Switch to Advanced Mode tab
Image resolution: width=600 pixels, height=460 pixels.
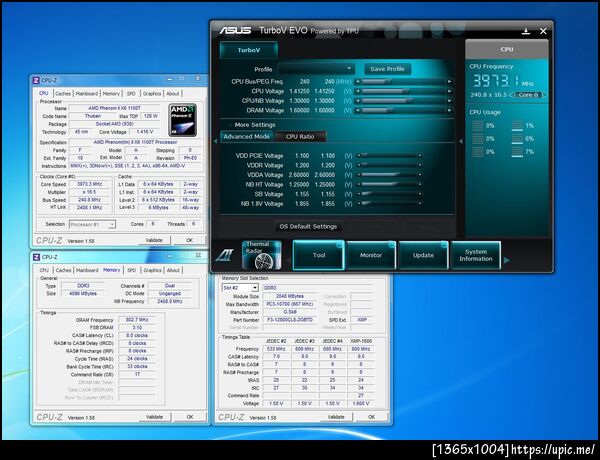246,137
